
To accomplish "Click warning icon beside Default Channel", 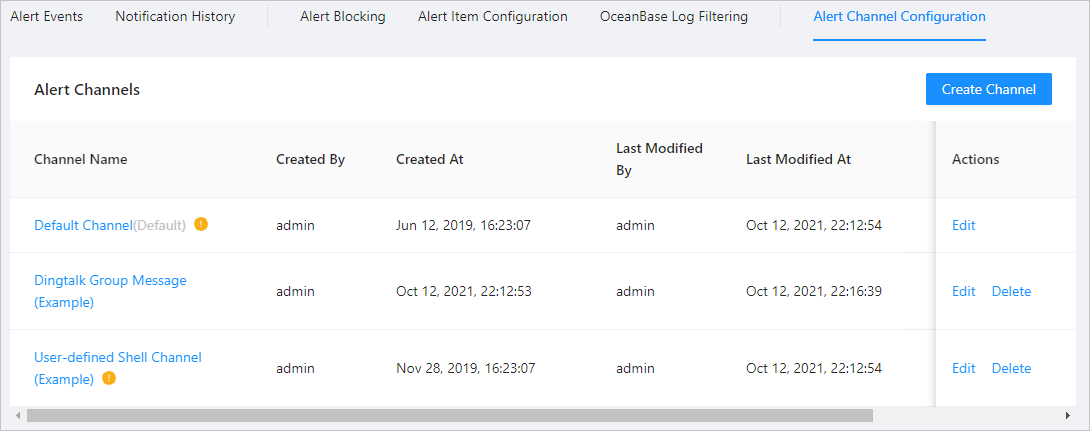I will pyautogui.click(x=201, y=225).
